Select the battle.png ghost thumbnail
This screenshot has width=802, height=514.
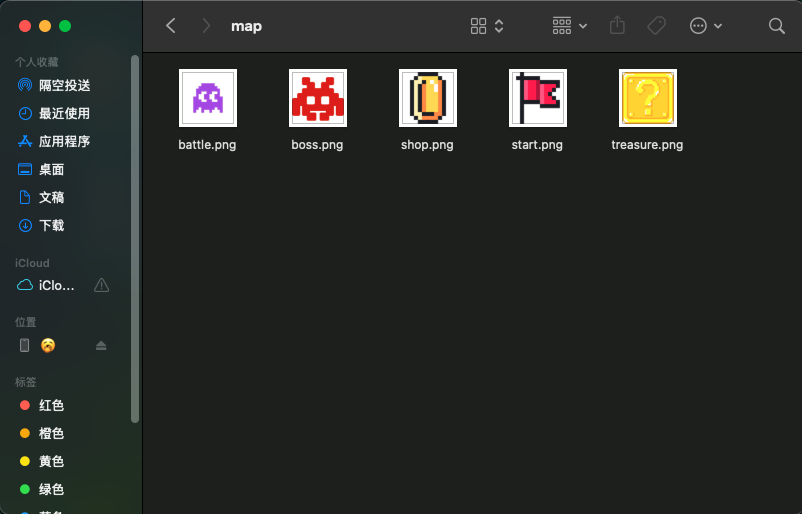pyautogui.click(x=208, y=98)
